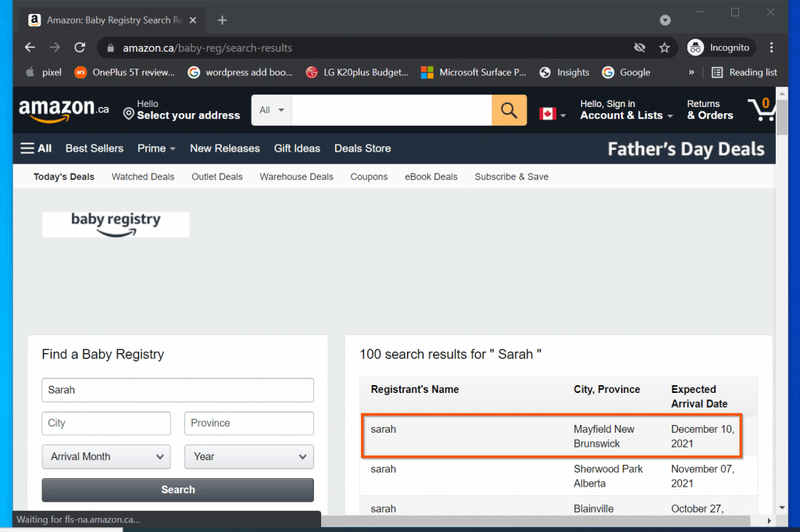Click the horizontal scrollbar right arrow

point(769,521)
